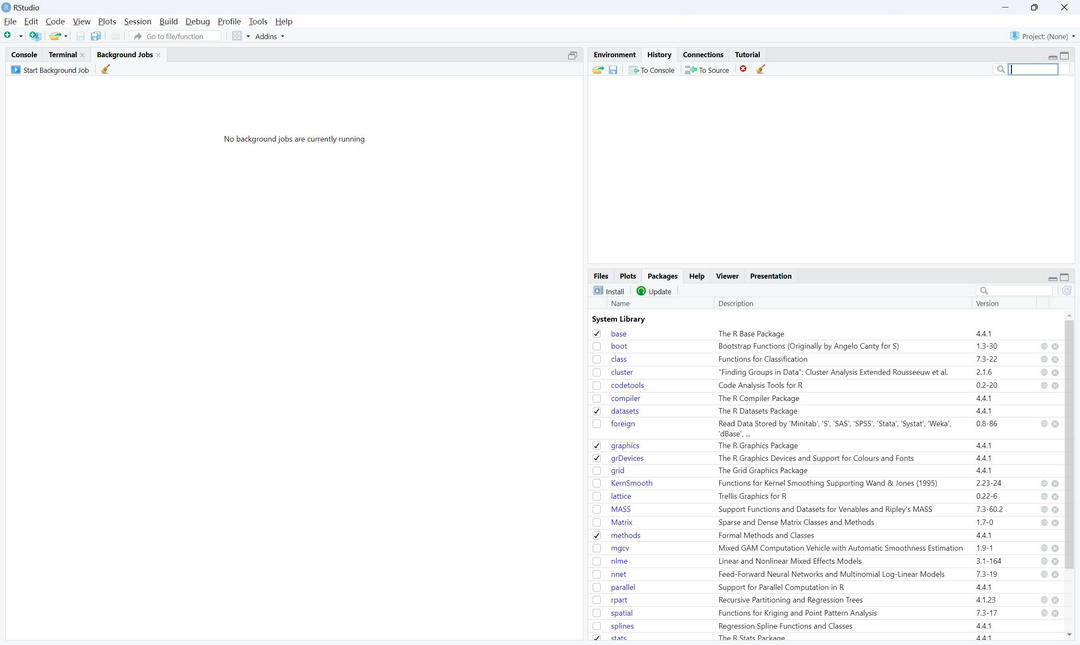Screen dimensions: 1080x645
Task: Open the Install packages dialog
Action: 610,291
